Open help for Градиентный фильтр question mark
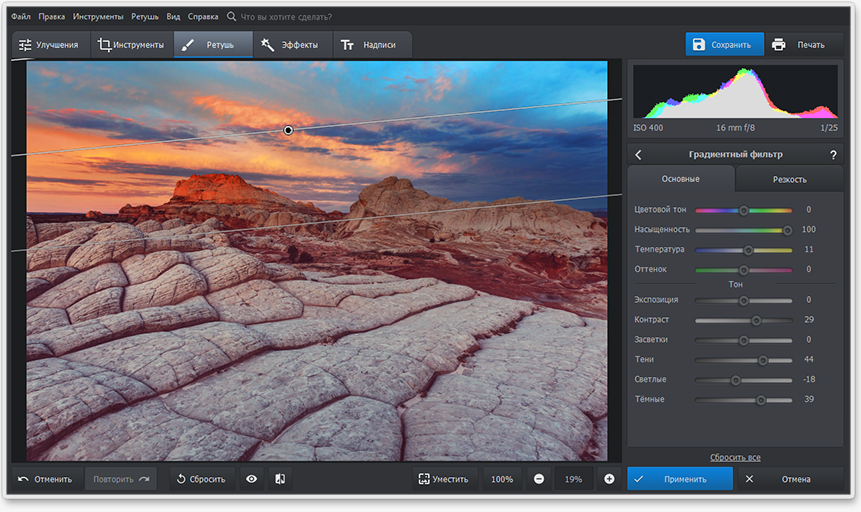 pyautogui.click(x=833, y=155)
